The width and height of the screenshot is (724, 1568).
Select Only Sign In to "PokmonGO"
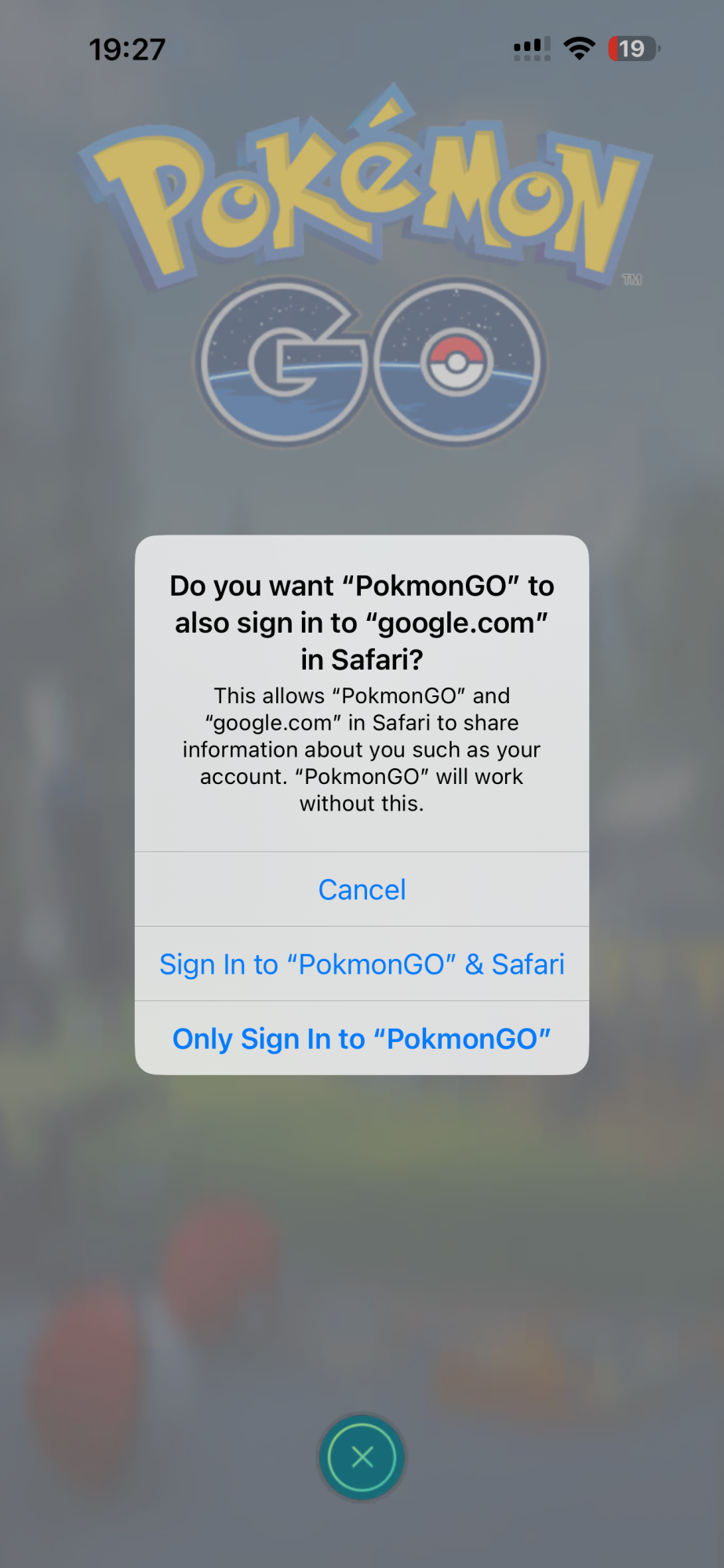coord(362,1038)
